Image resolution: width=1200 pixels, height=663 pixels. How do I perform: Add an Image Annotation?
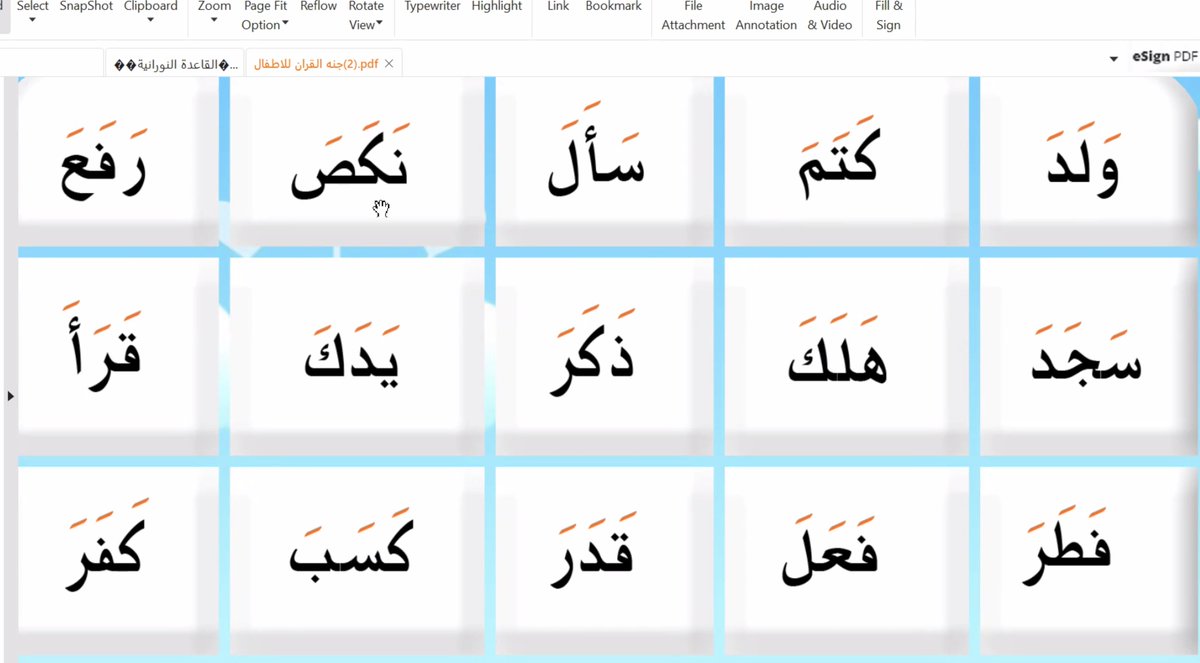(x=766, y=15)
